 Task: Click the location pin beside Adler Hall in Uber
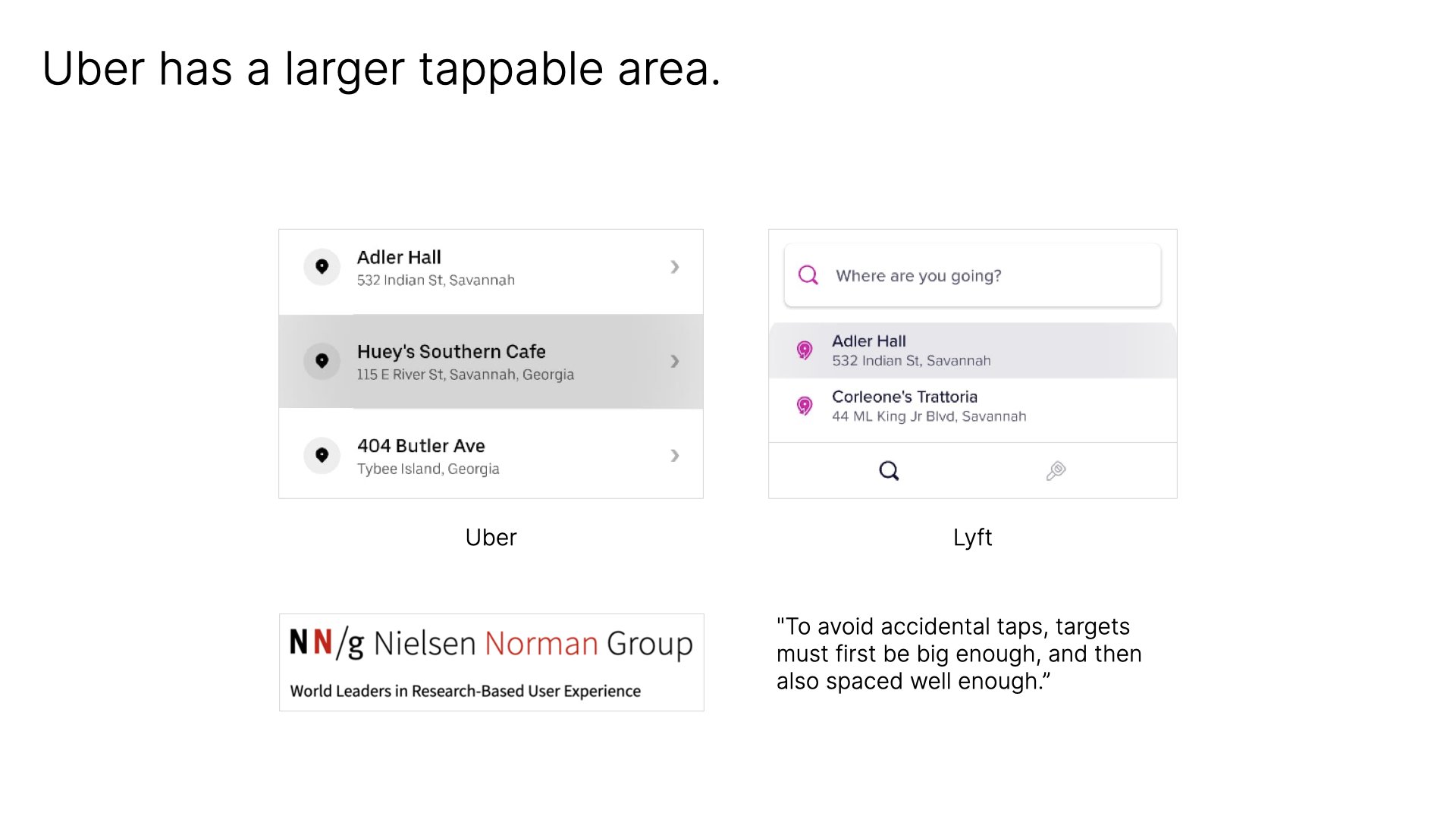[322, 267]
